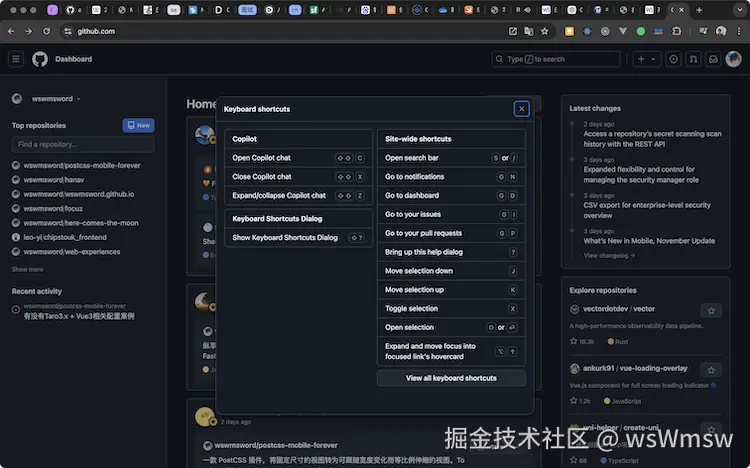This screenshot has height=468, width=750.
Task: Click Move selection up row
Action: (451, 290)
